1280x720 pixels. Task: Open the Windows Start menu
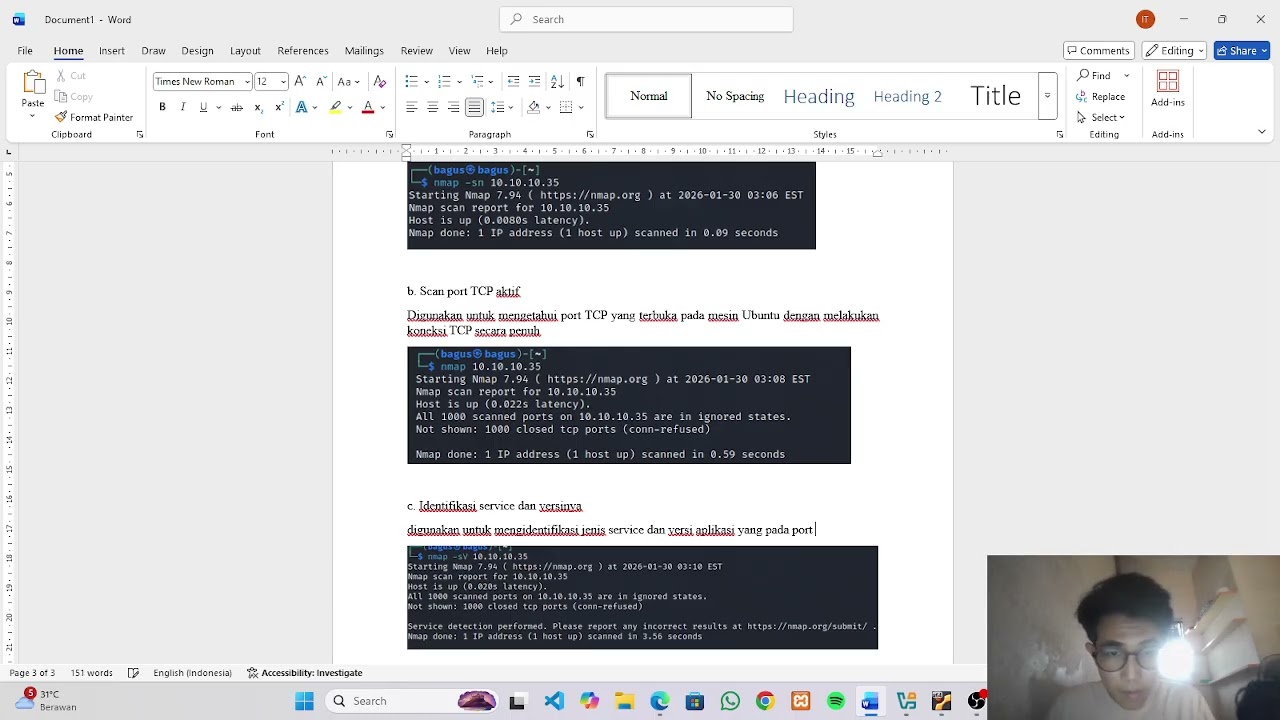(305, 701)
